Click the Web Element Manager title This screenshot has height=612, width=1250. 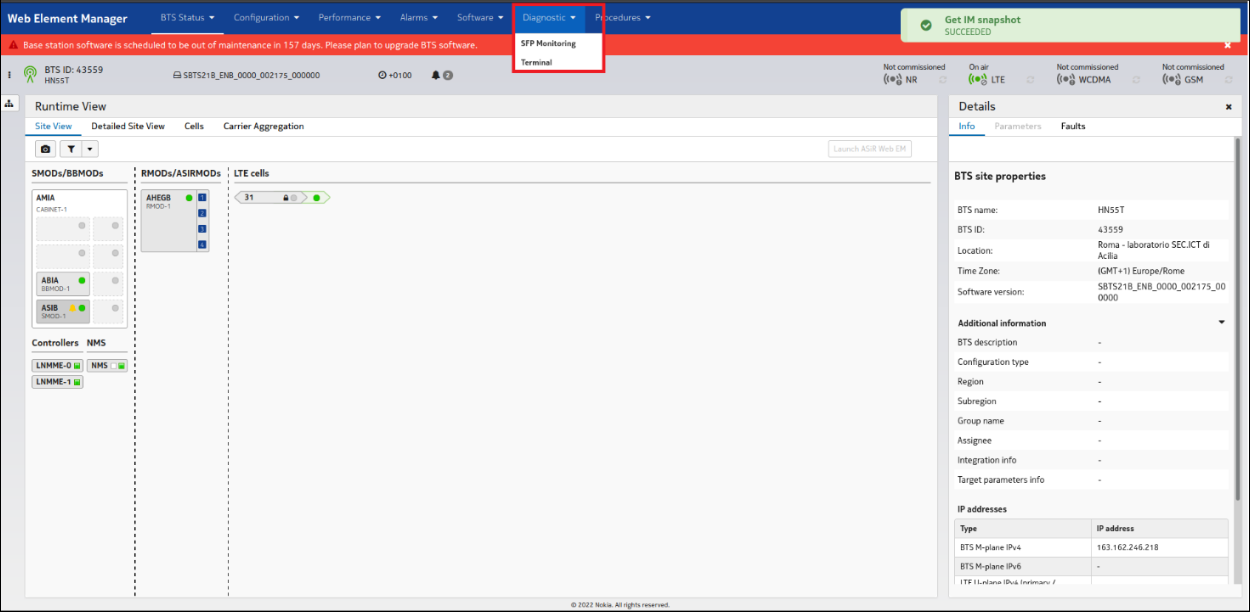[67, 18]
